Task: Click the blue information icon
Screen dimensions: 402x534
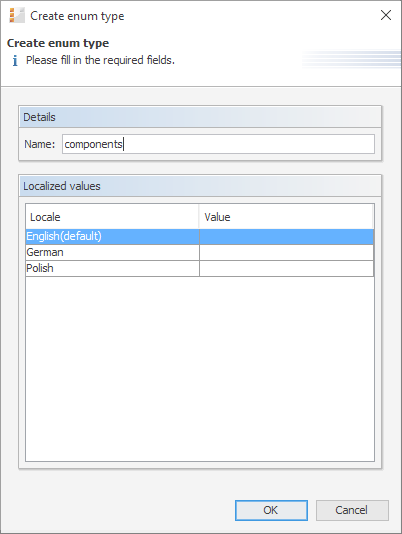Action: click(x=15, y=61)
